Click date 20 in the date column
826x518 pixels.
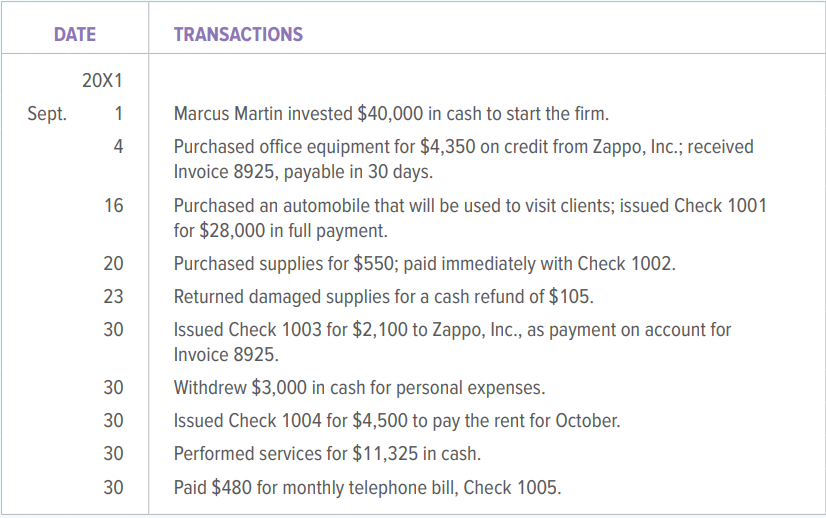pos(113,263)
